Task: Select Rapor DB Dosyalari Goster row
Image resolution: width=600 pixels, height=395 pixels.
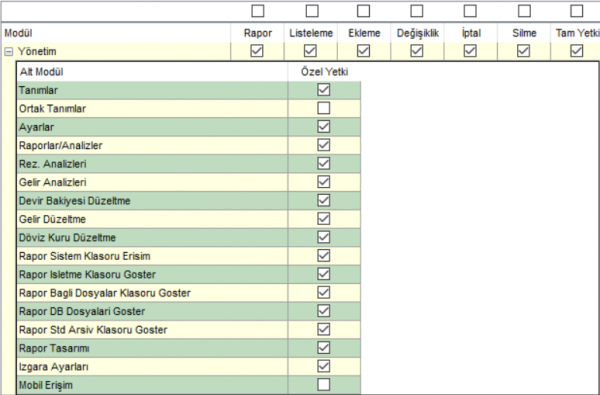Action: click(189, 311)
